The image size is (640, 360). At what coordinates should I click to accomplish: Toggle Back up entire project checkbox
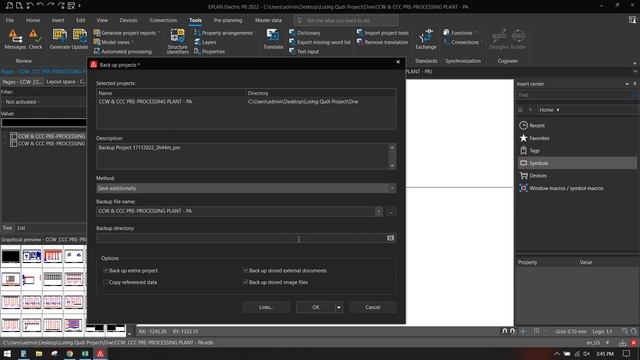point(105,270)
